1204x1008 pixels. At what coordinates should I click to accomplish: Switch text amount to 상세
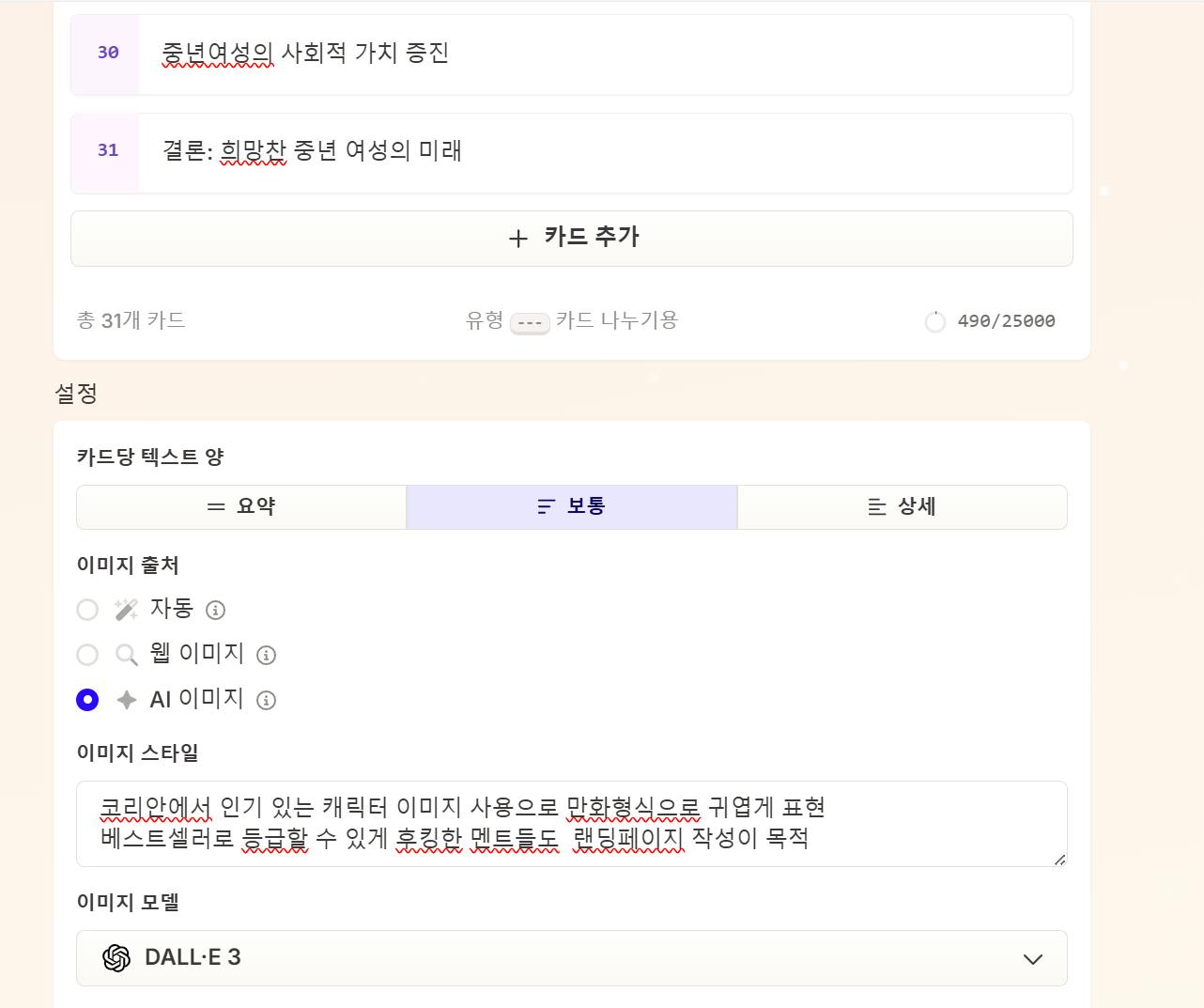point(902,507)
